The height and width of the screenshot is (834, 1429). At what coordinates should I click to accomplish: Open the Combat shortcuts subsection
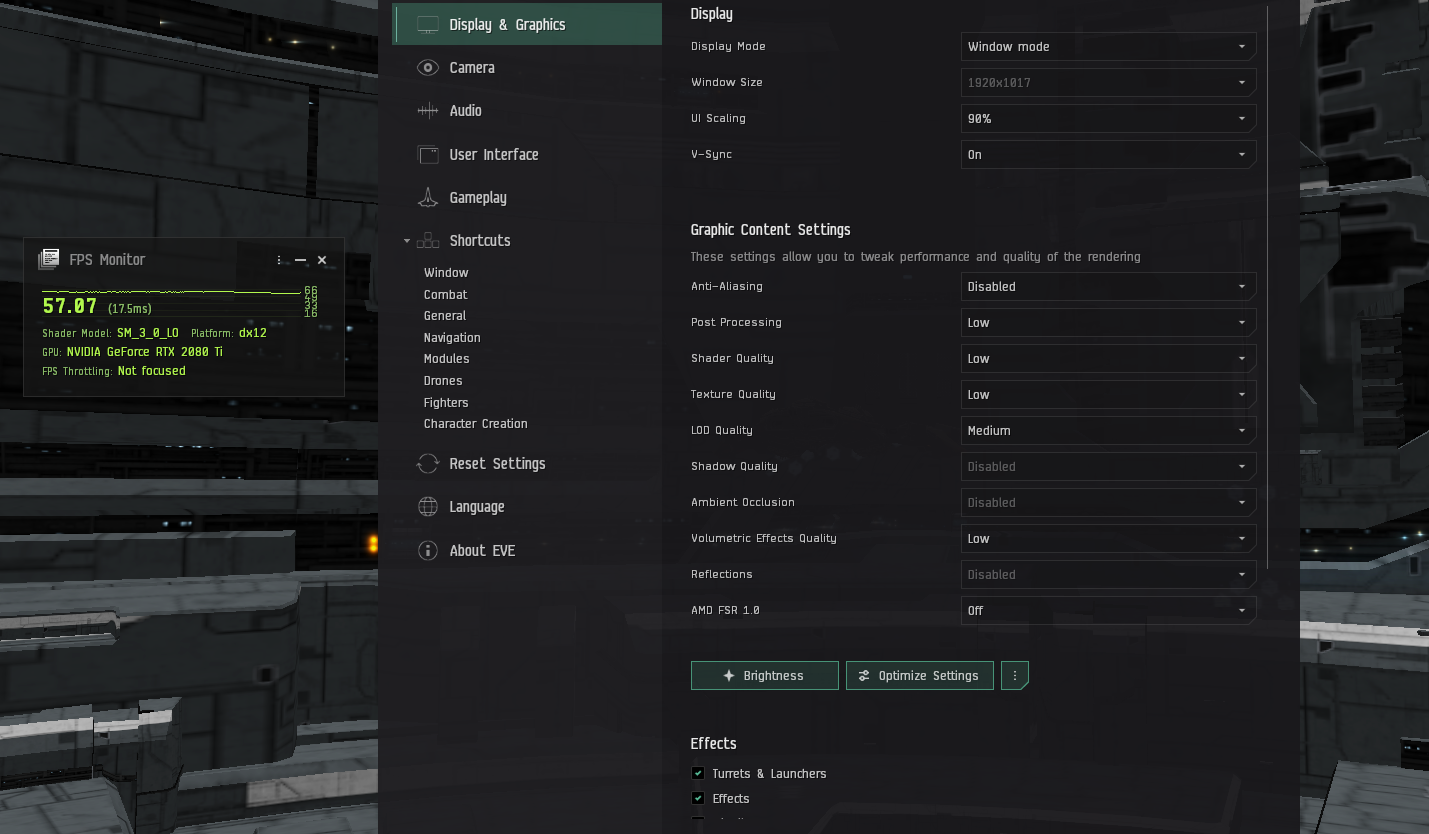pos(445,295)
